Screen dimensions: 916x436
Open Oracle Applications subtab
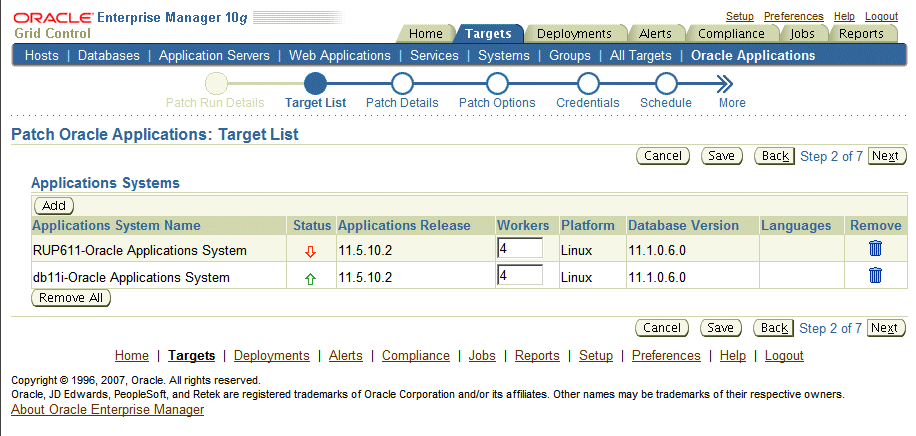(753, 56)
